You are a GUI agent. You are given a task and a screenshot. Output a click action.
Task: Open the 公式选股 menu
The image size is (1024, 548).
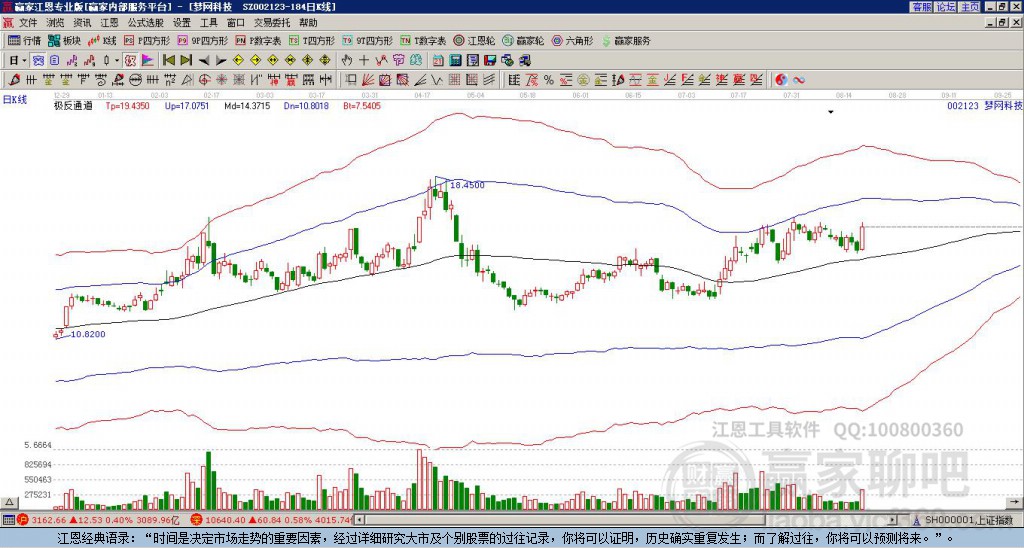(x=146, y=23)
